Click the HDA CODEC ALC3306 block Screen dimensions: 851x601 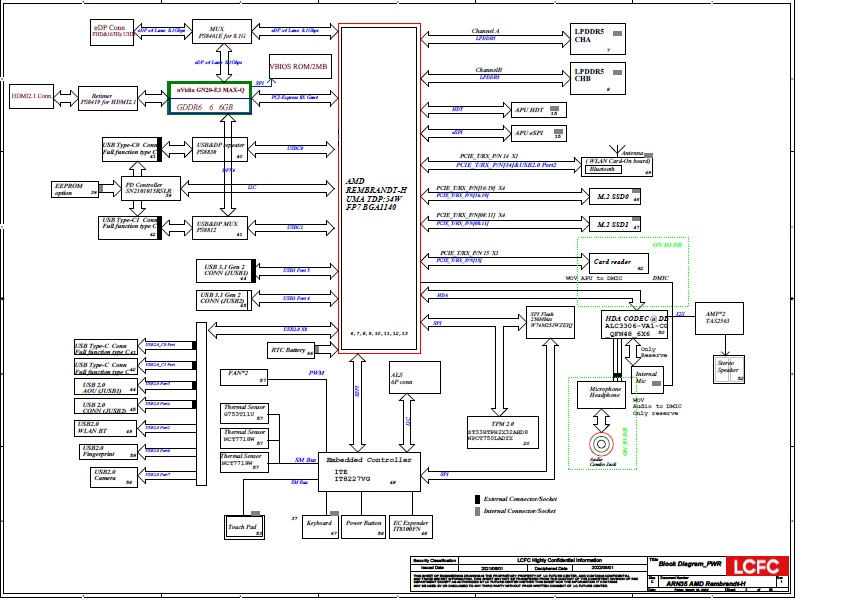coord(634,325)
